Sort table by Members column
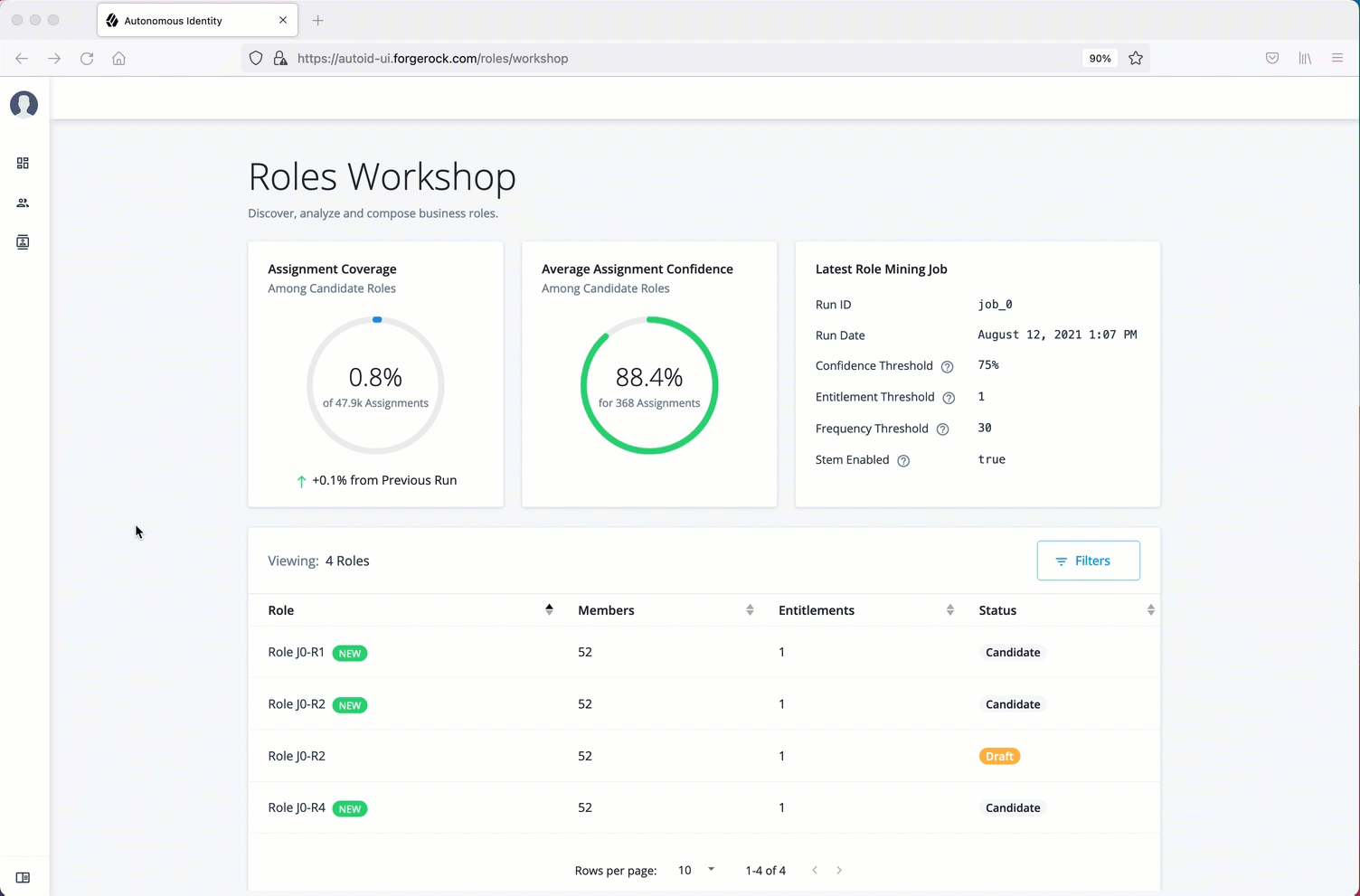The image size is (1360, 896). coord(750,610)
